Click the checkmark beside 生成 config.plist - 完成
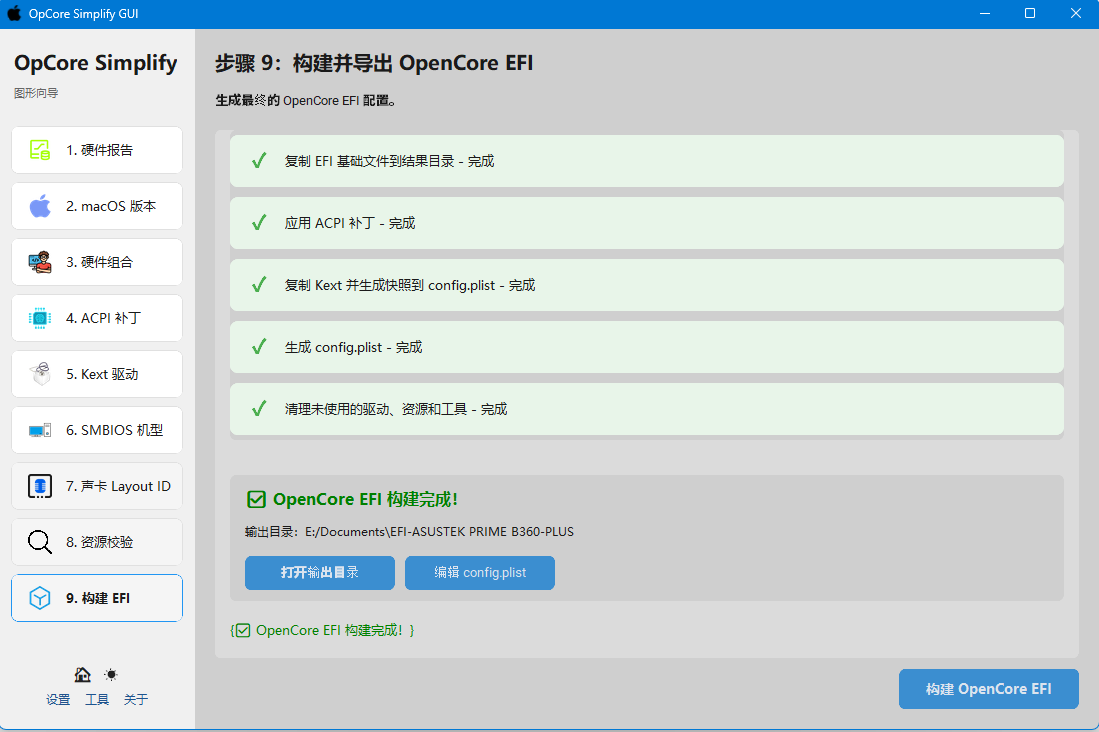1099x732 pixels. [x=259, y=346]
